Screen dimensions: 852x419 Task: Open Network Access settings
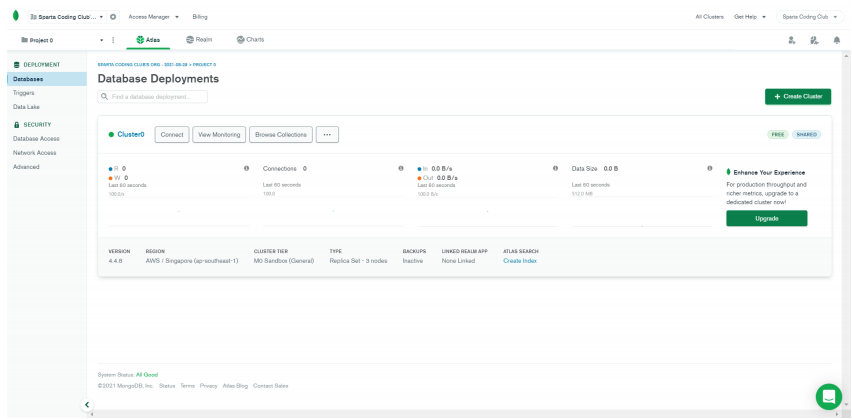click(34, 153)
